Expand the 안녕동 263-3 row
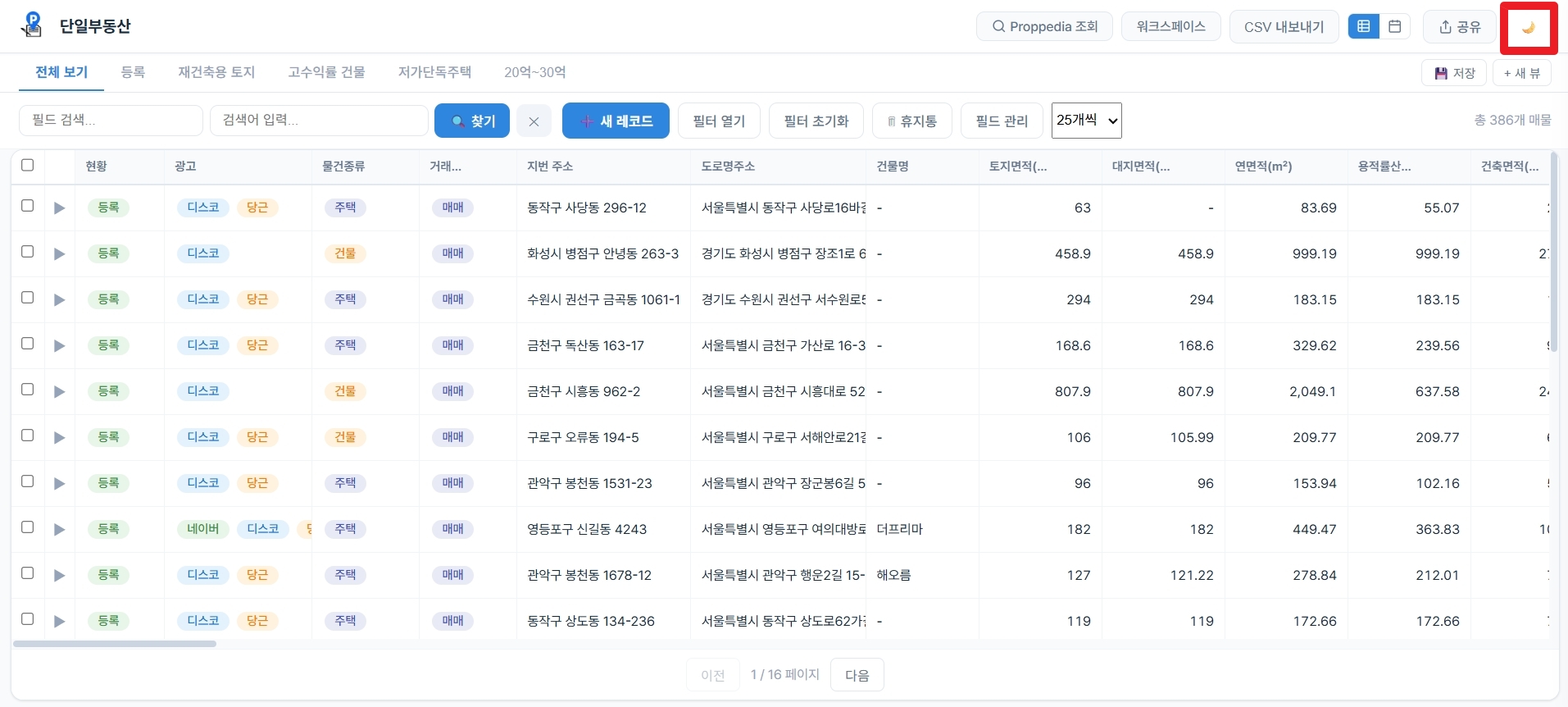The width and height of the screenshot is (1568, 707). (59, 254)
